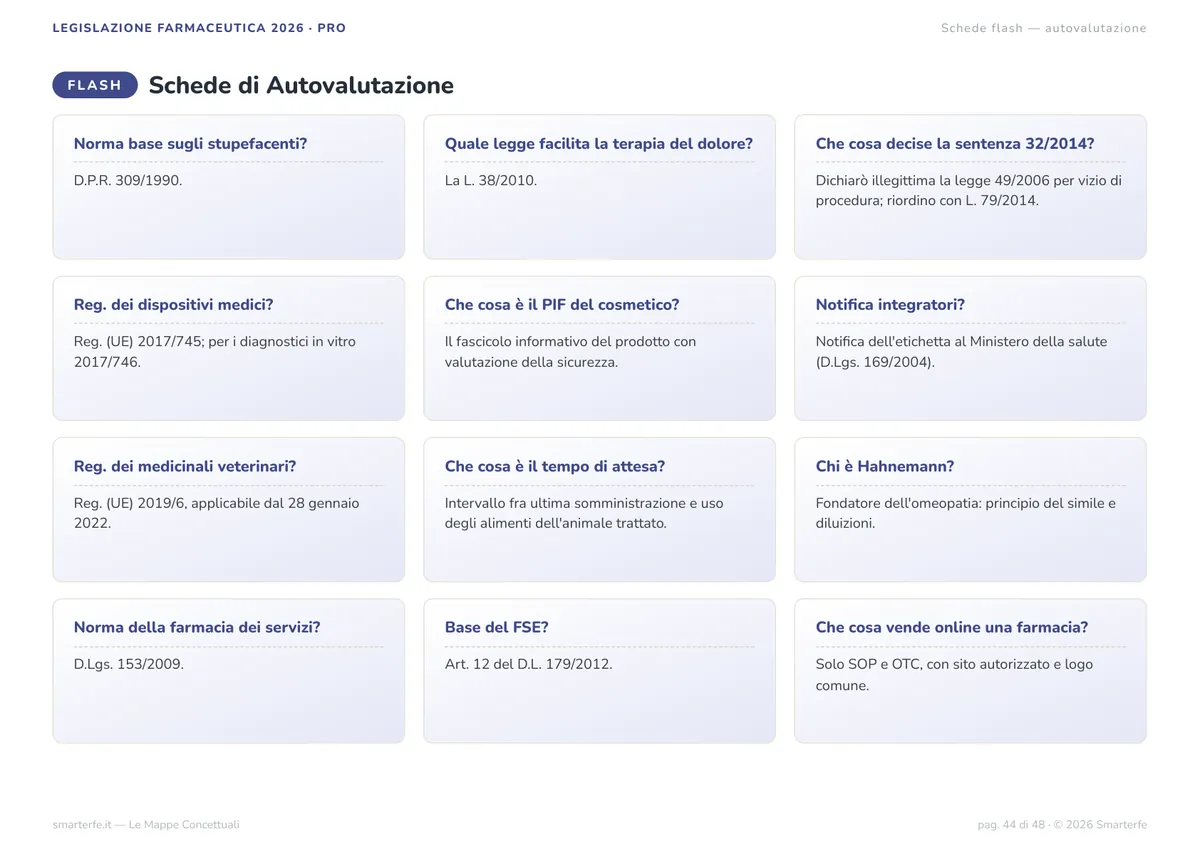Click the 'Che cosa decise la sentenza 32/2014?' question
The width and height of the screenshot is (1200, 849).
(955, 144)
